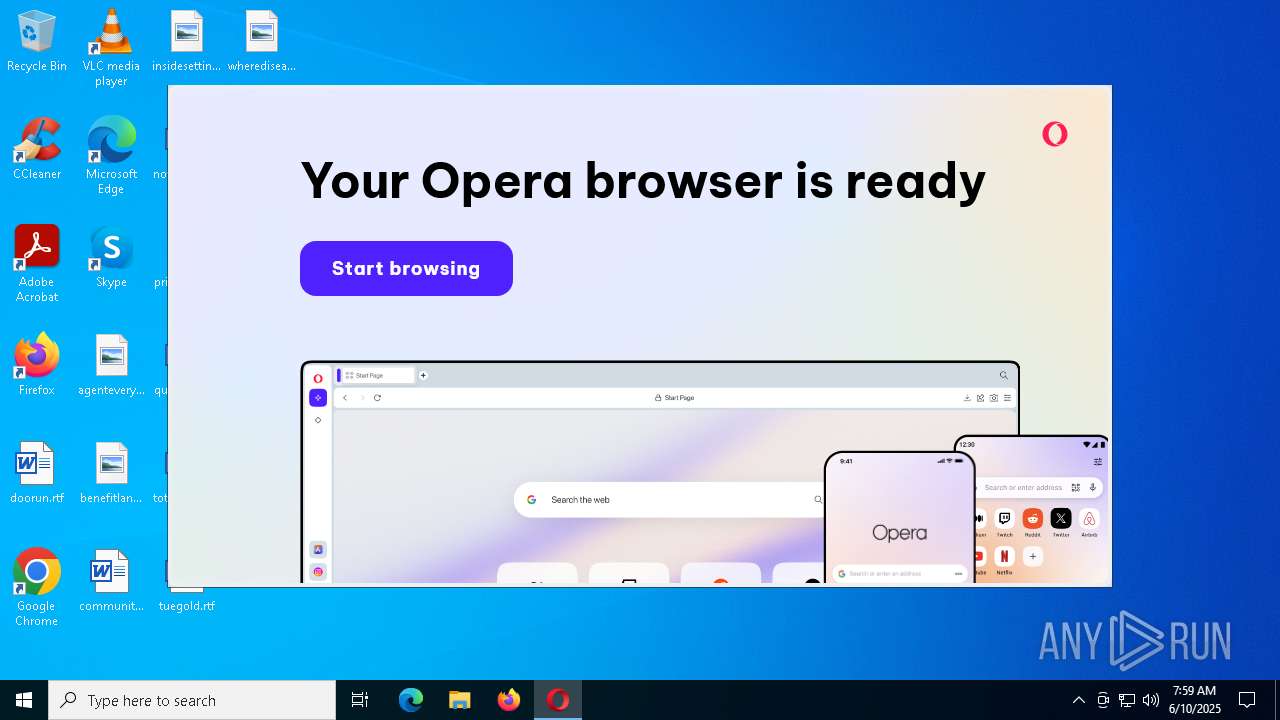Click the Start browsing button
Screen dimensions: 1280x720
406,268
